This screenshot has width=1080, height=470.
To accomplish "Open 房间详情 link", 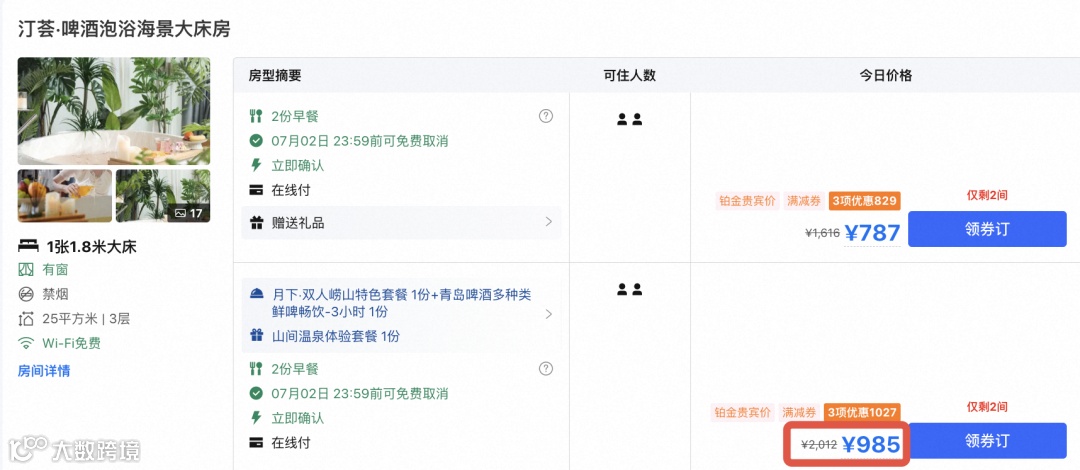I will 44,371.
